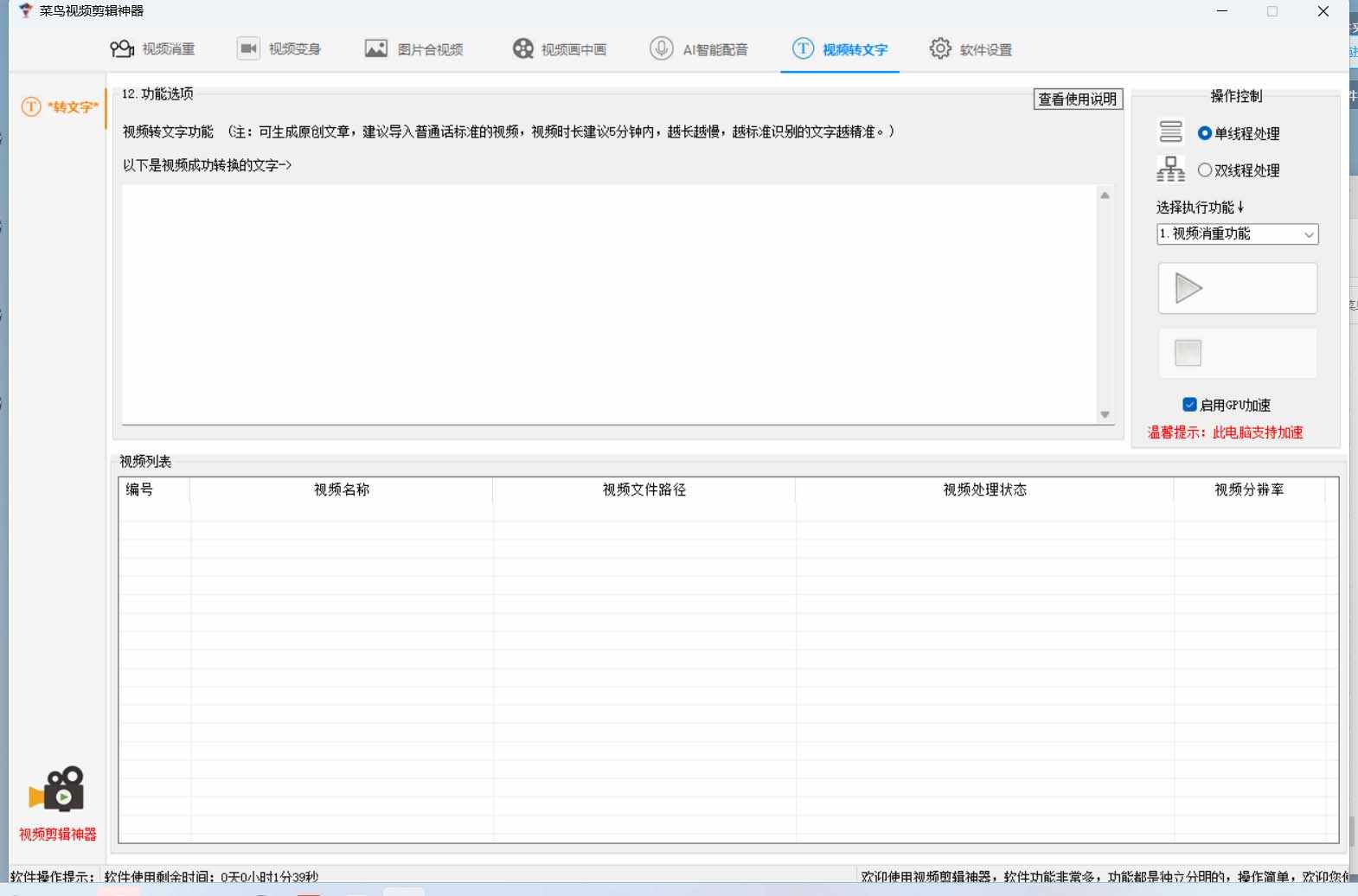Start processing with the play button

[x=1238, y=288]
